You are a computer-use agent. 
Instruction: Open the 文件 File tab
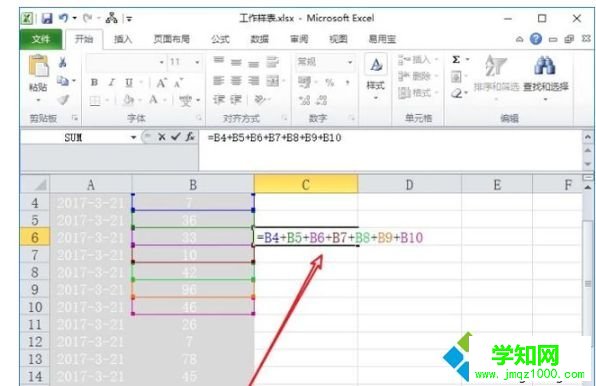coord(41,39)
